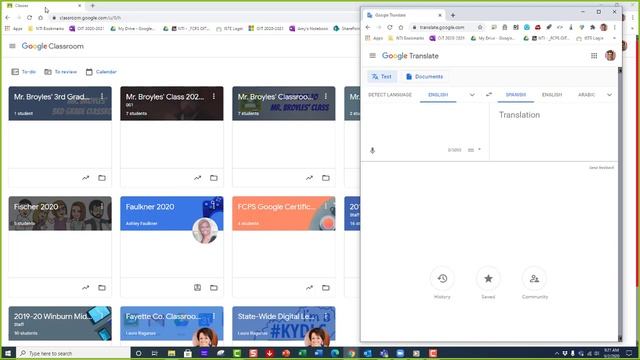Select English as target language
Image resolution: width=640 pixels, height=360 pixels.
pyautogui.click(x=552, y=95)
